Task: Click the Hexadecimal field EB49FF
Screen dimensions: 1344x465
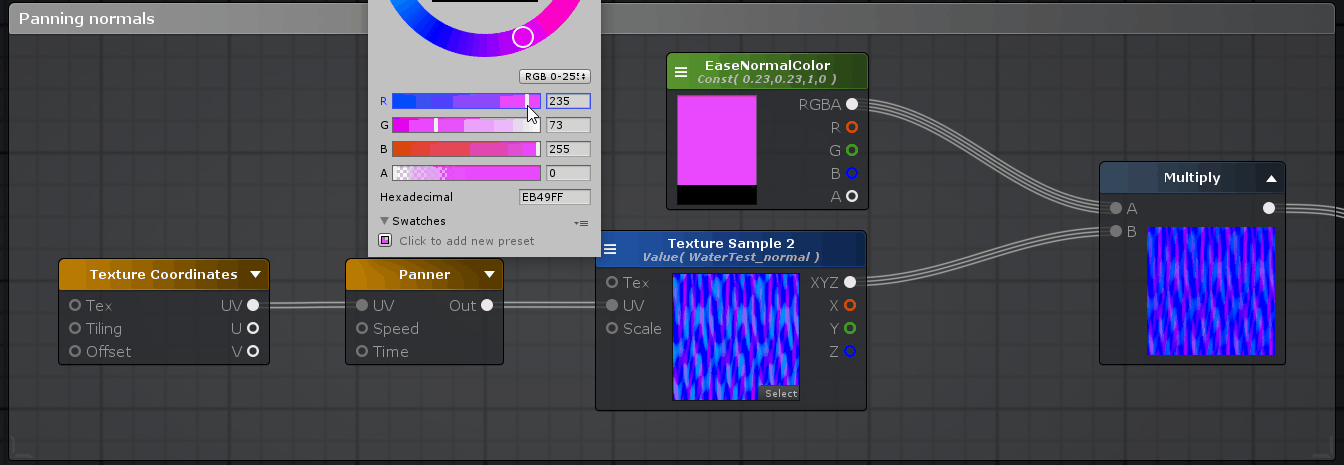Action: 555,197
